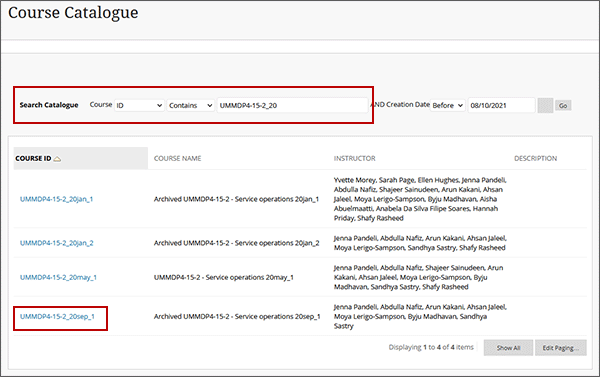The image size is (600, 377).
Task: Select course name ending Service operations 20sep_1
Action: pyautogui.click(x=237, y=317)
